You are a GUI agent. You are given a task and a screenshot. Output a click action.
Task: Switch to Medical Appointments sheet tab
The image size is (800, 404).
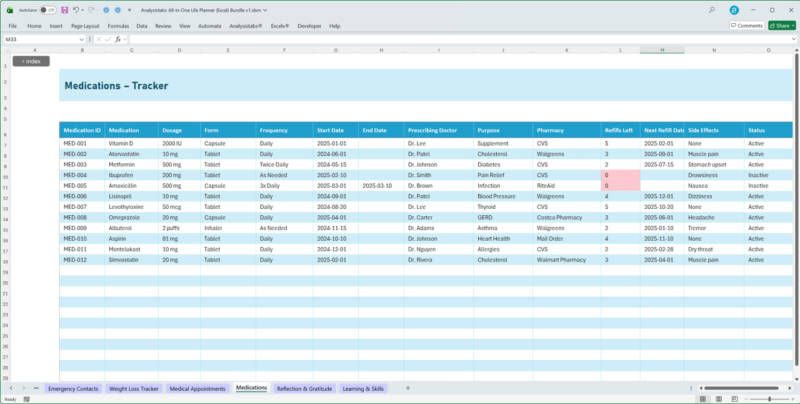pos(197,388)
